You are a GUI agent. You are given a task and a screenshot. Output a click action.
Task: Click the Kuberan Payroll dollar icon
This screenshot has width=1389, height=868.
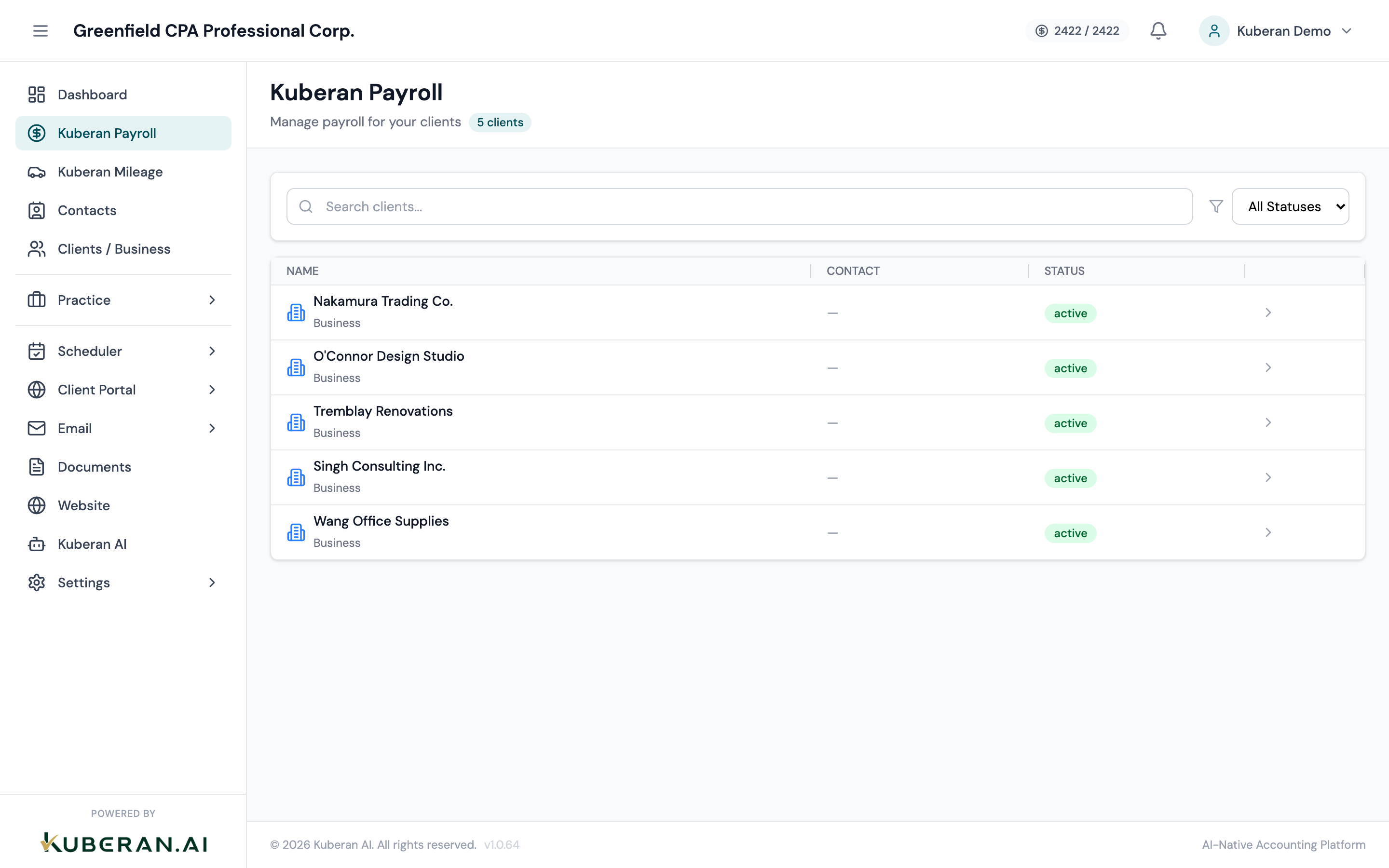coord(37,133)
